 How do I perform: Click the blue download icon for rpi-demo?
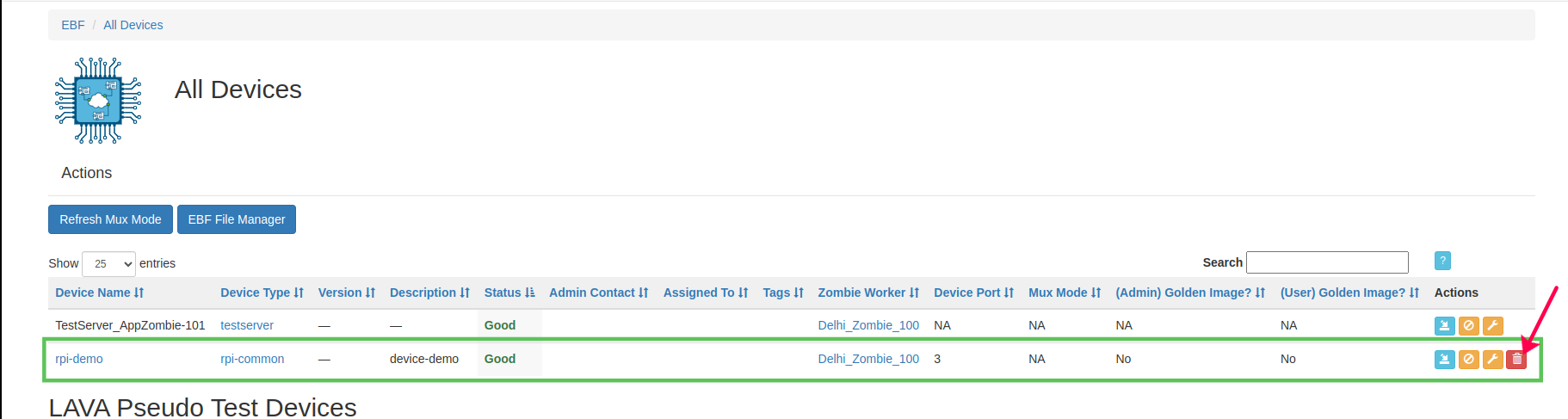1445,360
